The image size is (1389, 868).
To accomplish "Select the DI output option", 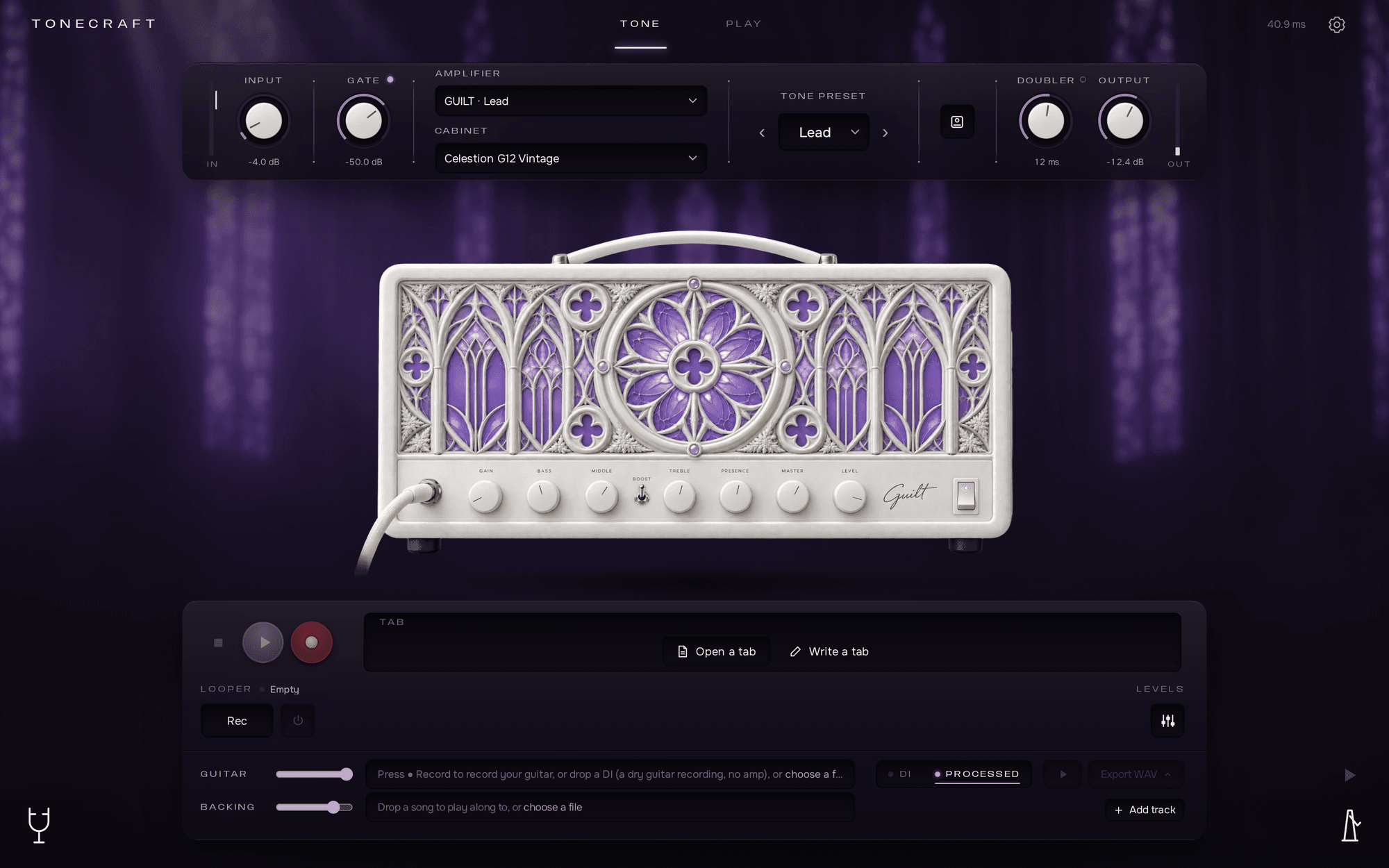I will pyautogui.click(x=901, y=774).
